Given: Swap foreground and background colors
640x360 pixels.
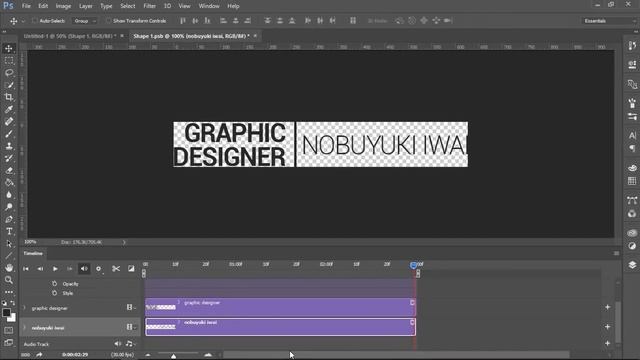Looking at the screenshot, I should 13,303.
